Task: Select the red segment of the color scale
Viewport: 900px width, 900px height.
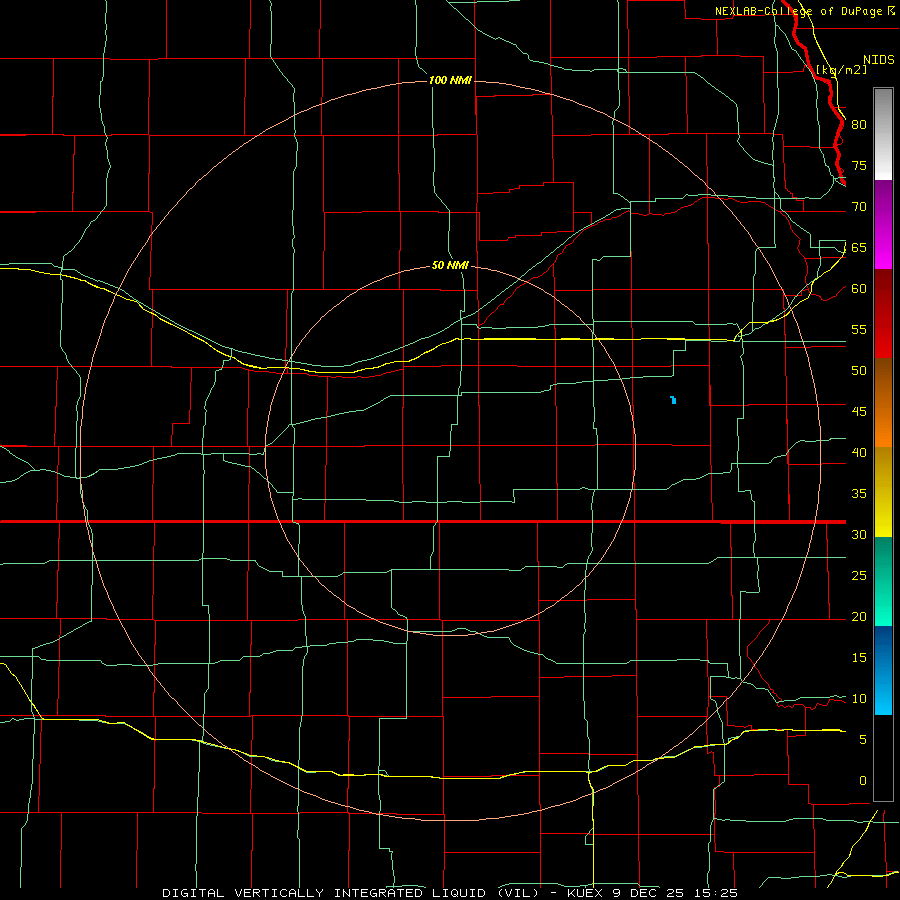Action: click(883, 314)
